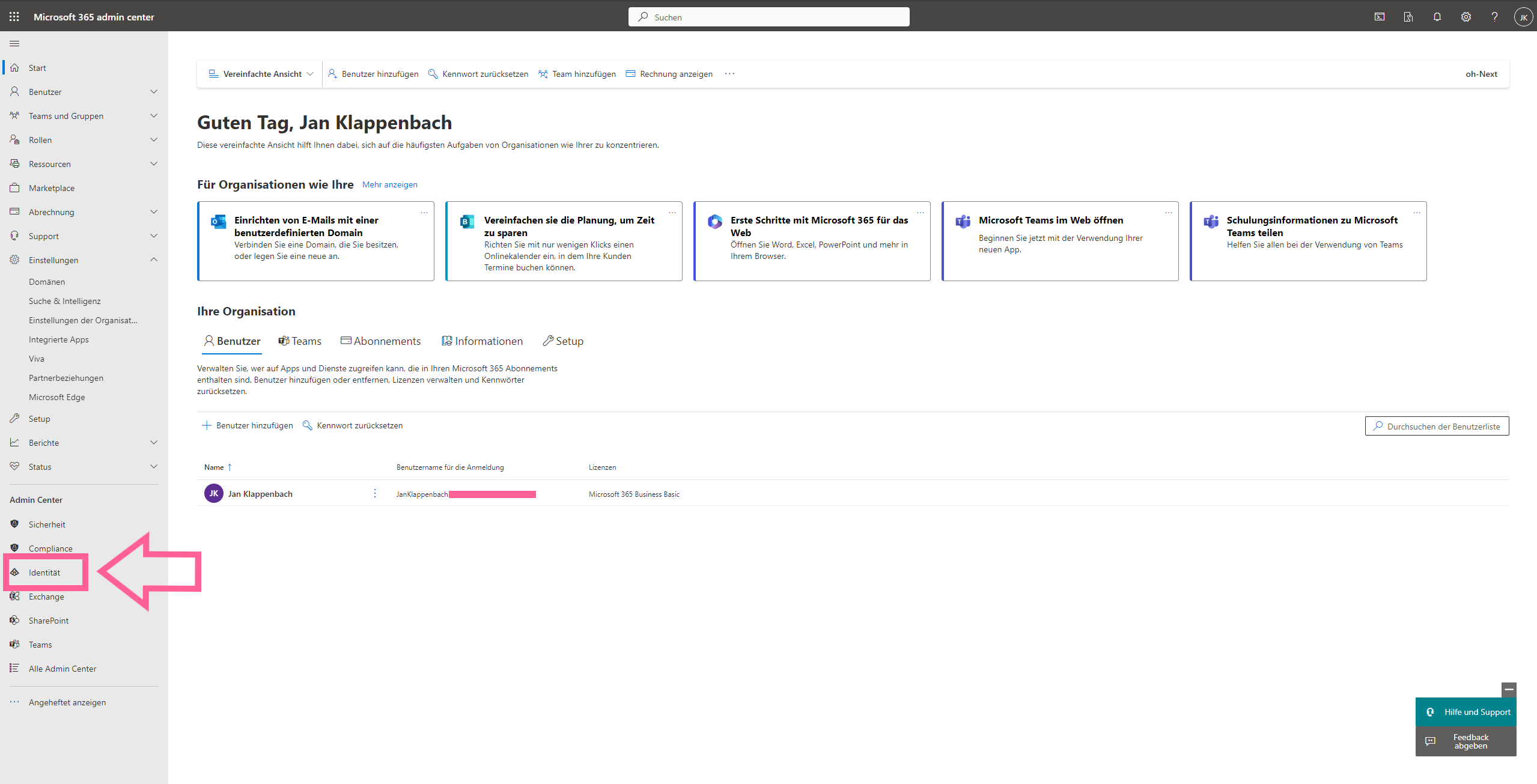The height and width of the screenshot is (784, 1537).
Task: Click the Bookings icon on planning card
Action: click(467, 222)
